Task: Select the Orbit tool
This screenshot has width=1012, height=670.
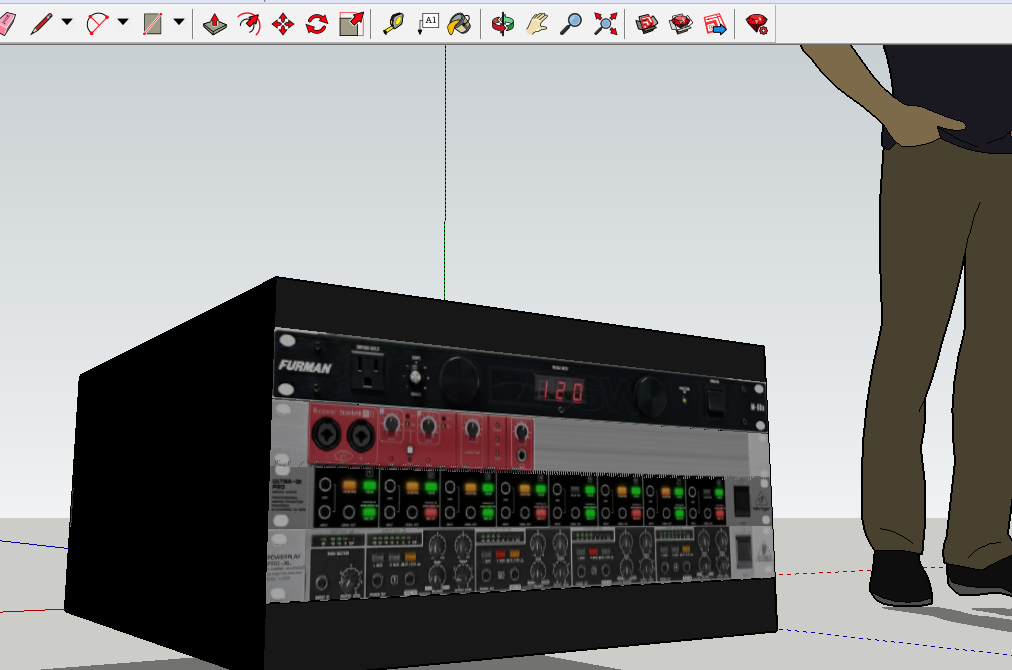Action: [503, 25]
